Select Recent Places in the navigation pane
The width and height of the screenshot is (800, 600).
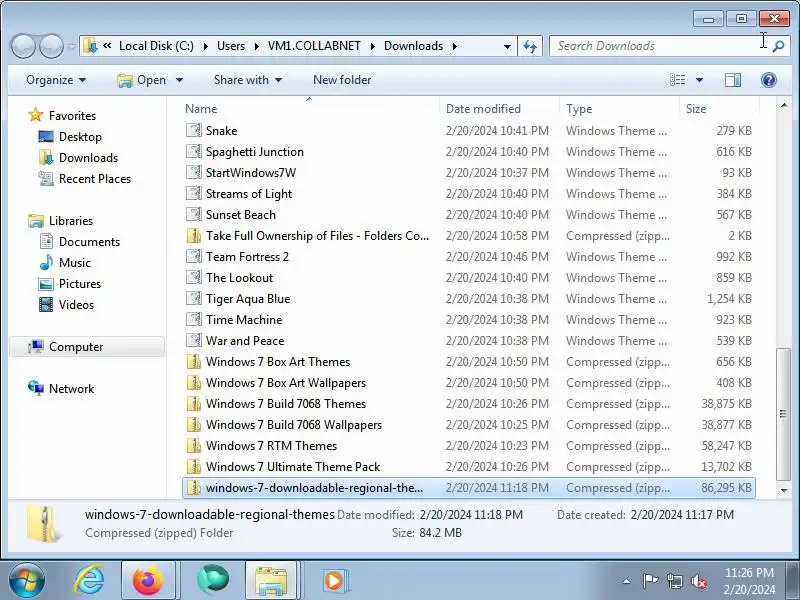coord(95,179)
